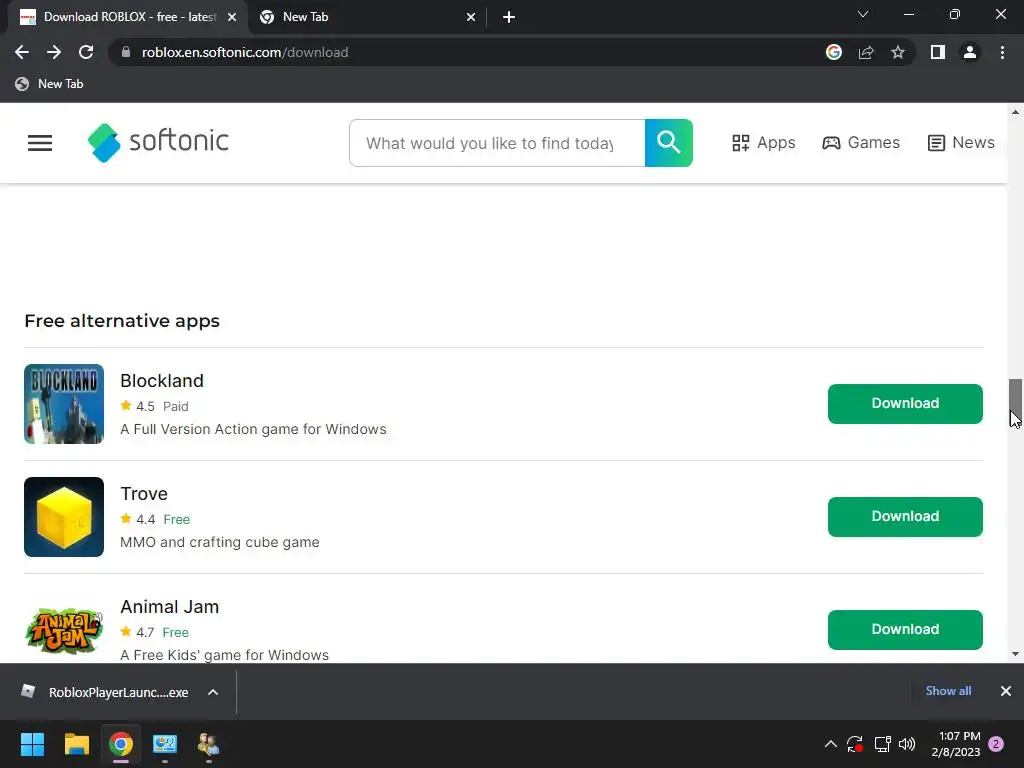This screenshot has width=1024, height=768.
Task: Open the monitor app in taskbar
Action: pyautogui.click(x=165, y=744)
